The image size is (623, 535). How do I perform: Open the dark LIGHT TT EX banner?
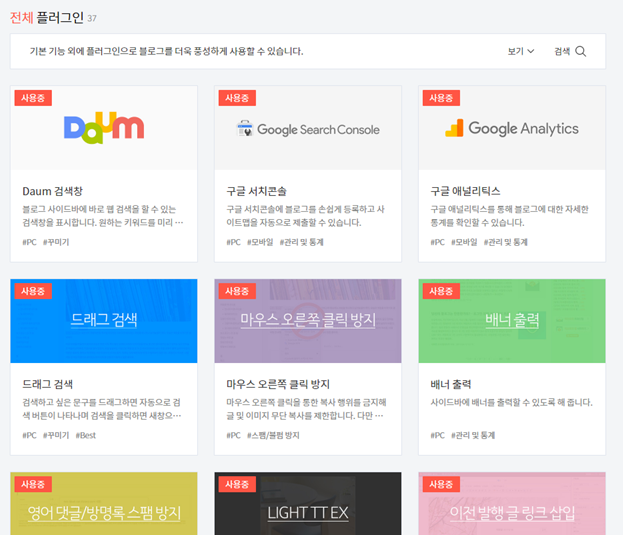tap(308, 504)
